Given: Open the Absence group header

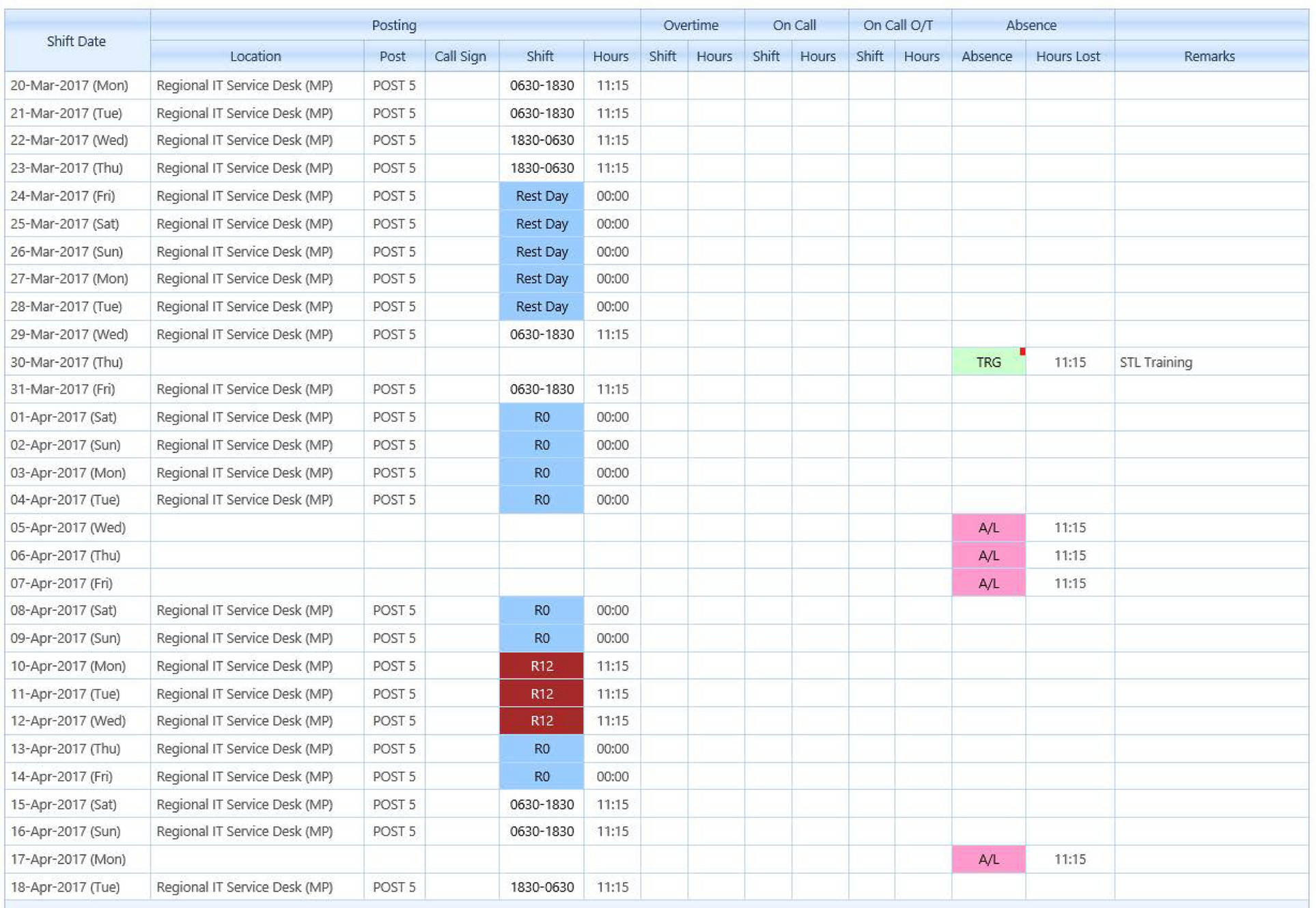Looking at the screenshot, I should 1031,25.
